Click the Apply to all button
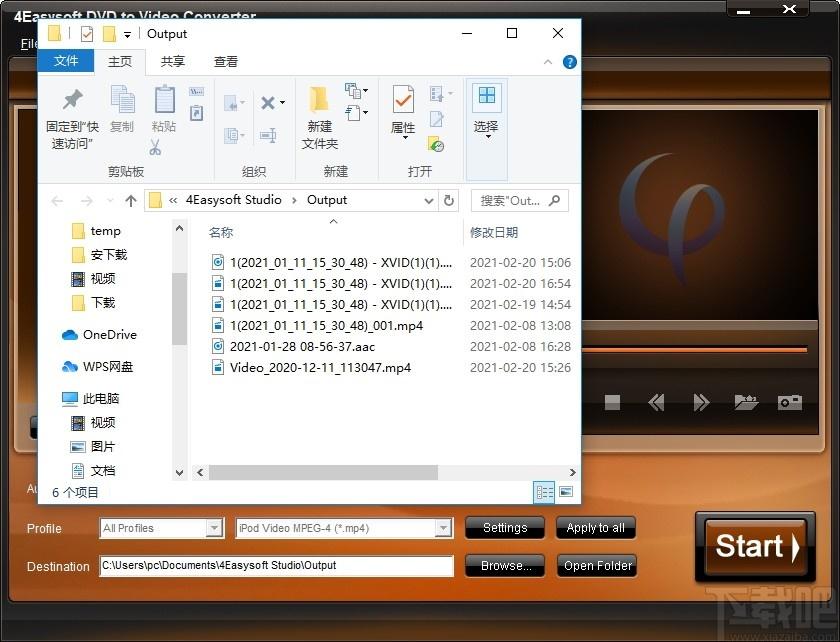Viewport: 840px width, 642px height. point(596,528)
